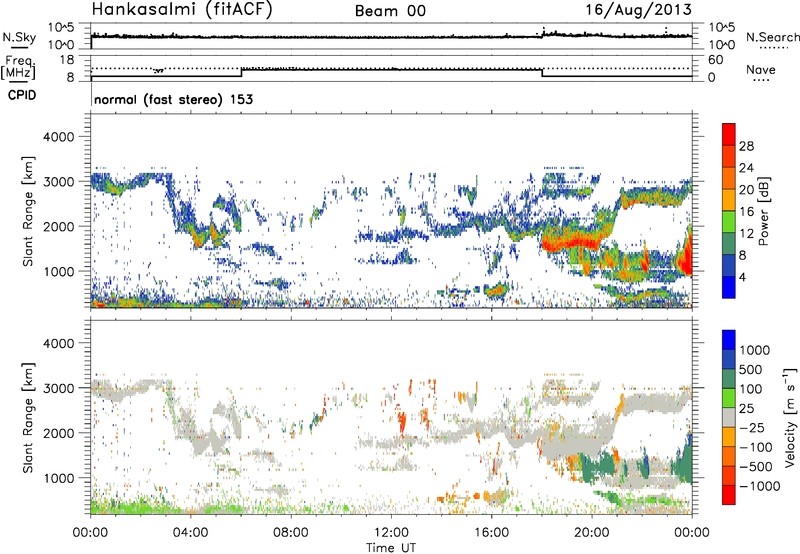The height and width of the screenshot is (554, 800).
Task: Click the 'N.Search' legend label
Action: pos(772,37)
